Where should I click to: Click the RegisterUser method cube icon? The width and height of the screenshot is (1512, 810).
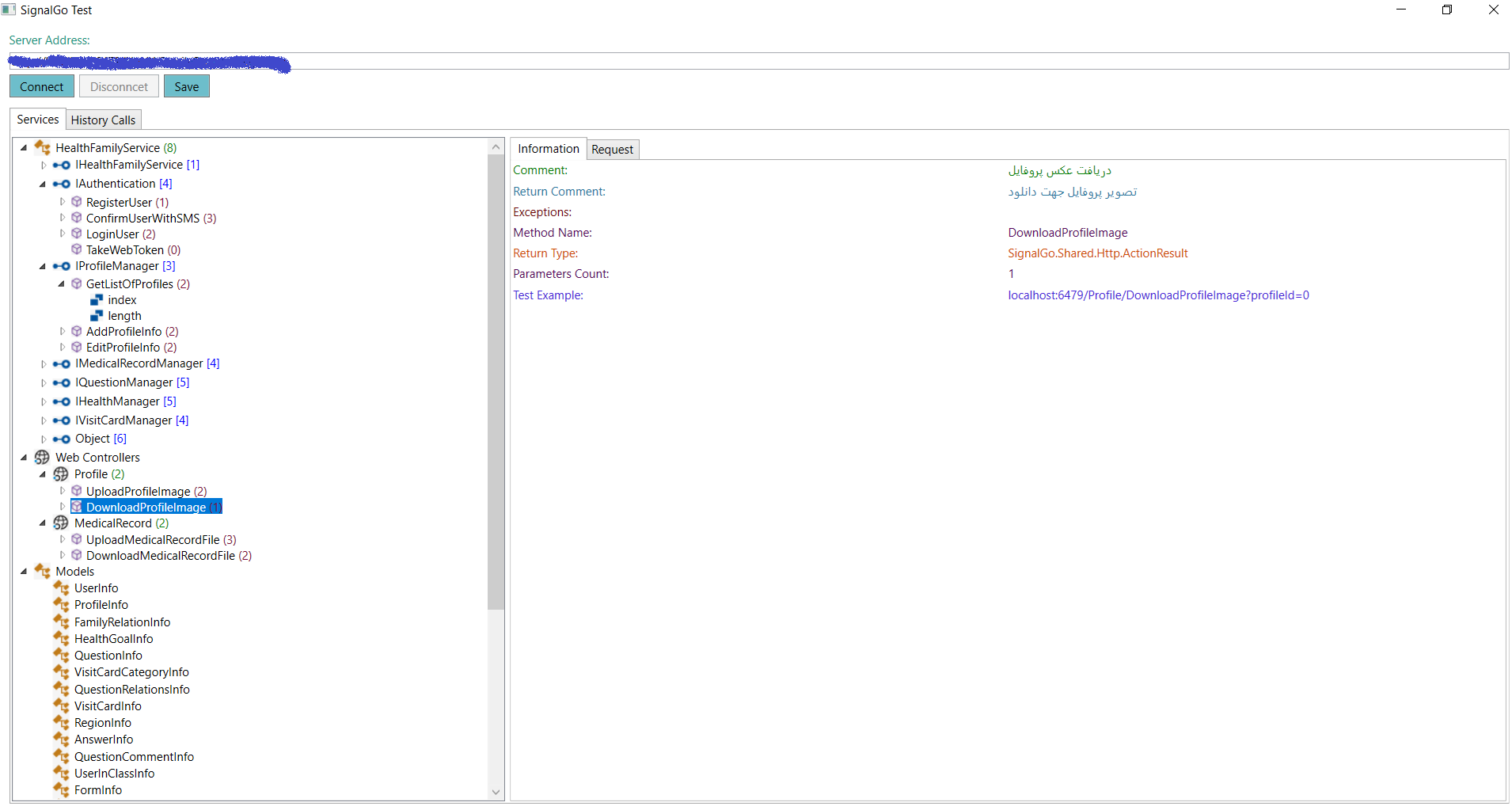point(77,202)
